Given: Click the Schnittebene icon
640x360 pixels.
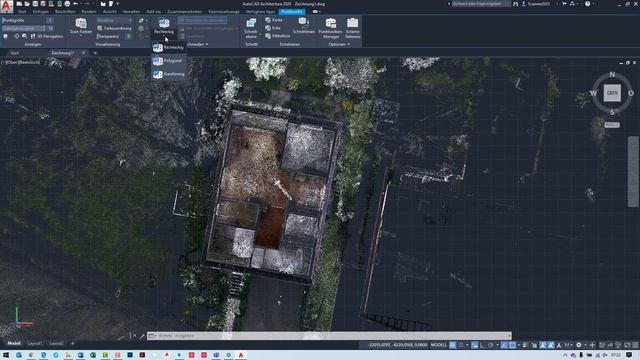Looking at the screenshot, I should [x=251, y=23].
